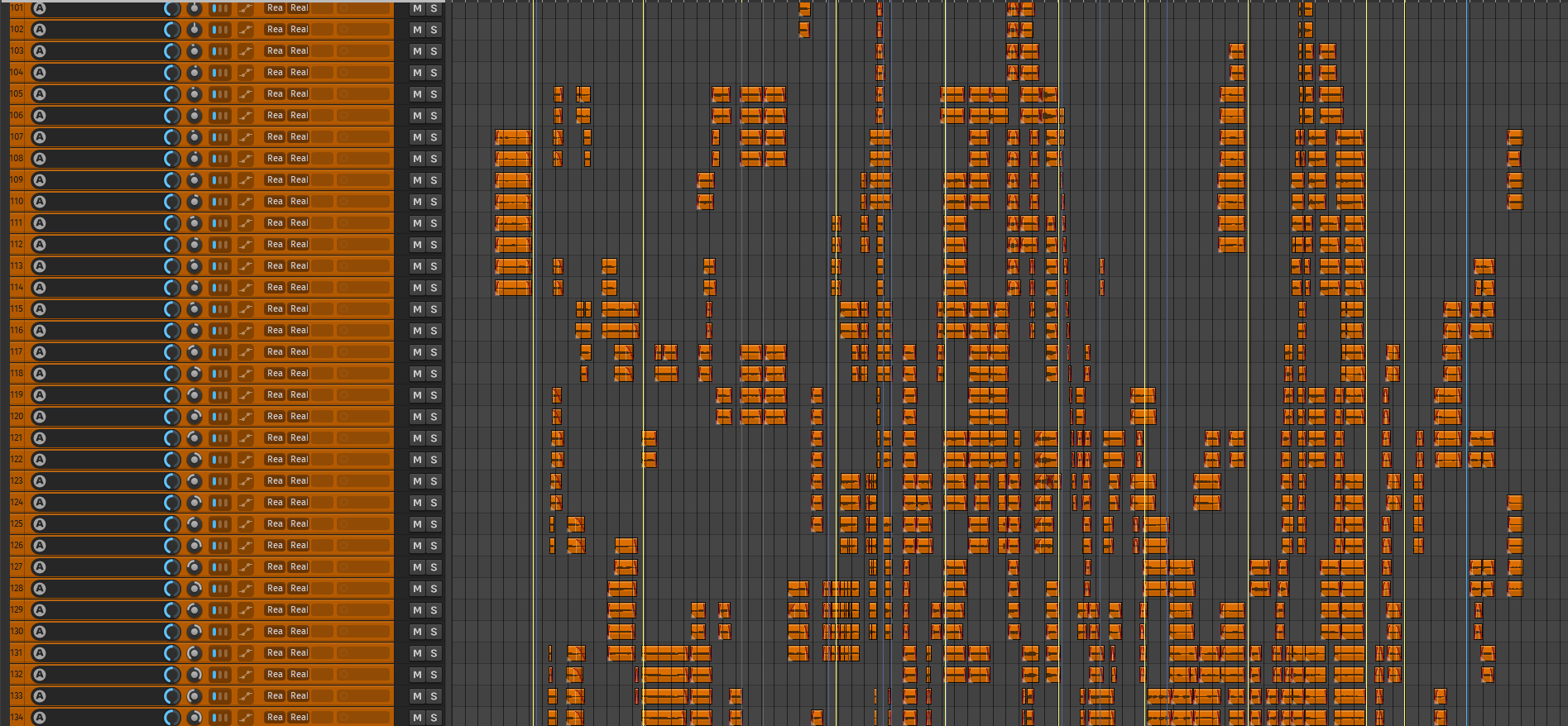The image size is (1568, 726).
Task: Click the empty FX slot on track 131
Action: (x=323, y=653)
